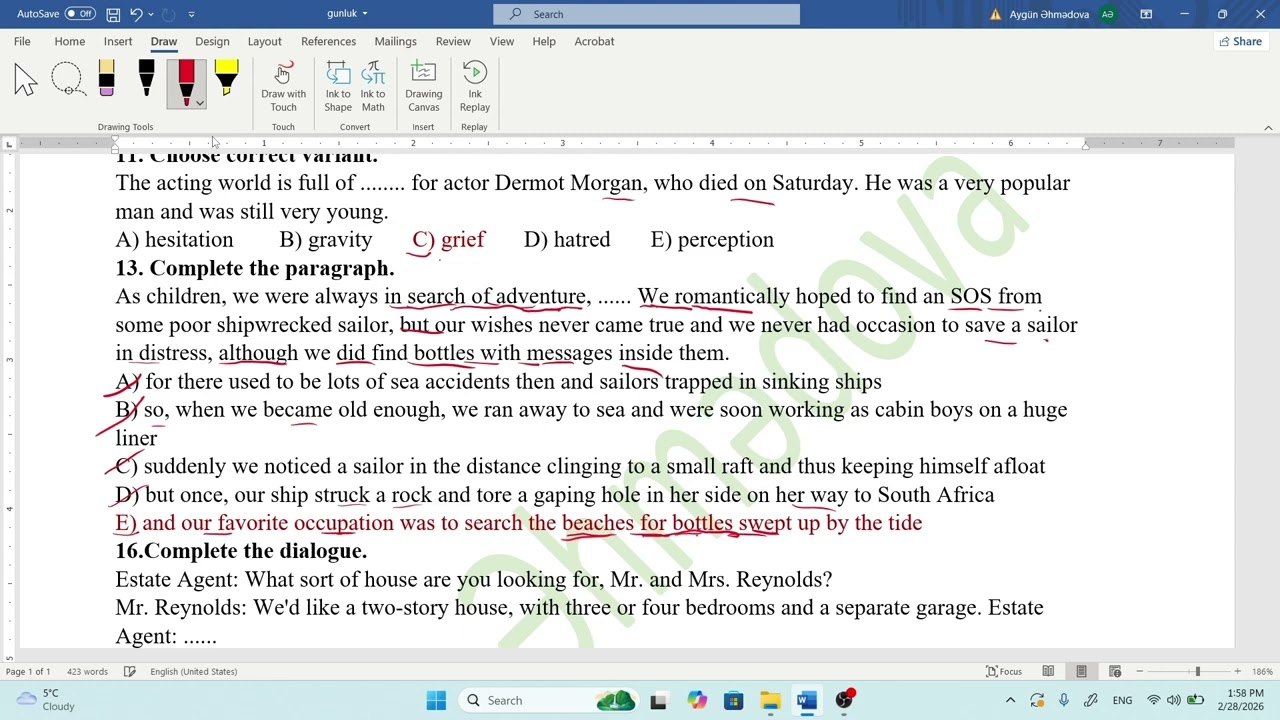
Task: Show hidden system tray icons
Action: [1010, 700]
